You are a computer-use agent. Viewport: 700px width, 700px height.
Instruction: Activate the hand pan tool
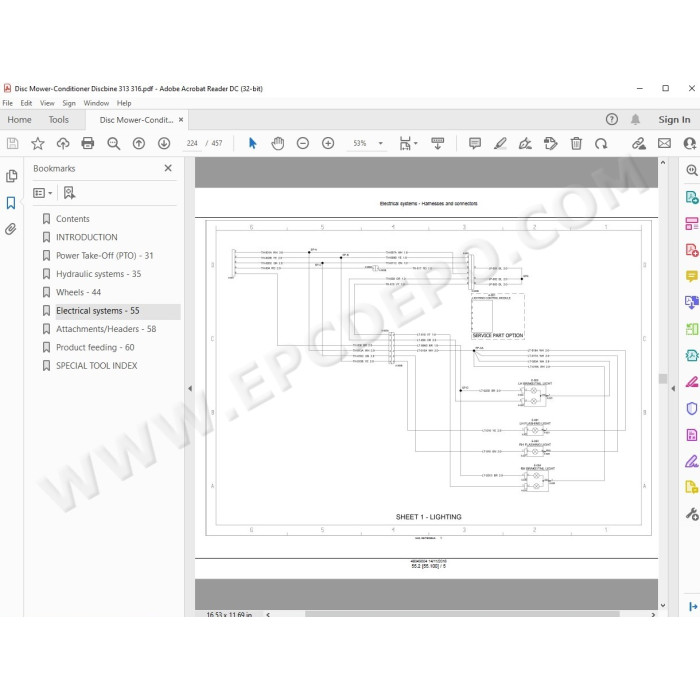click(278, 143)
